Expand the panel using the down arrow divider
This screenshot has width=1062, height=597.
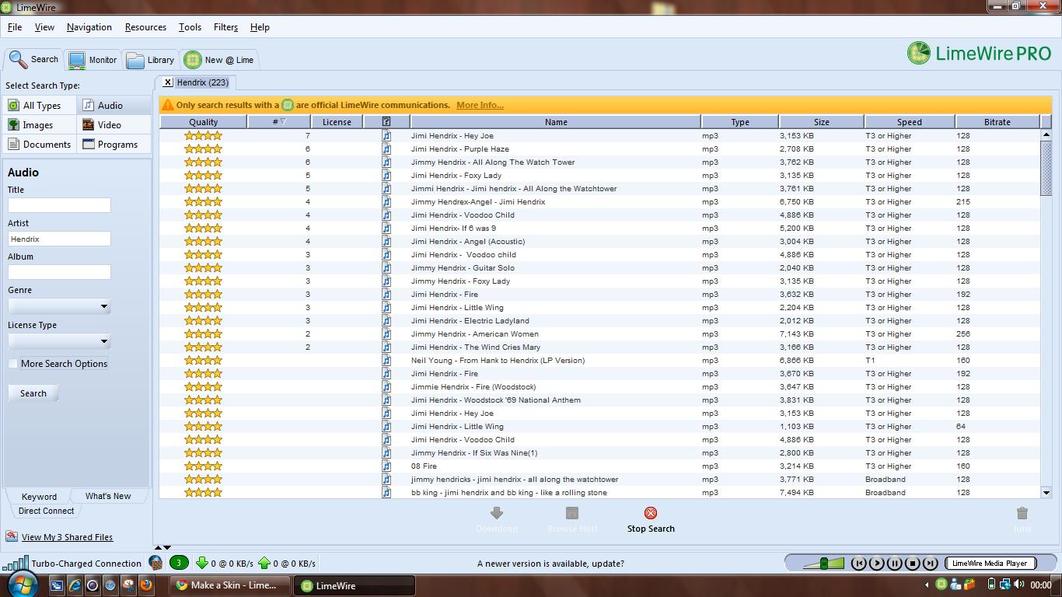[167, 547]
